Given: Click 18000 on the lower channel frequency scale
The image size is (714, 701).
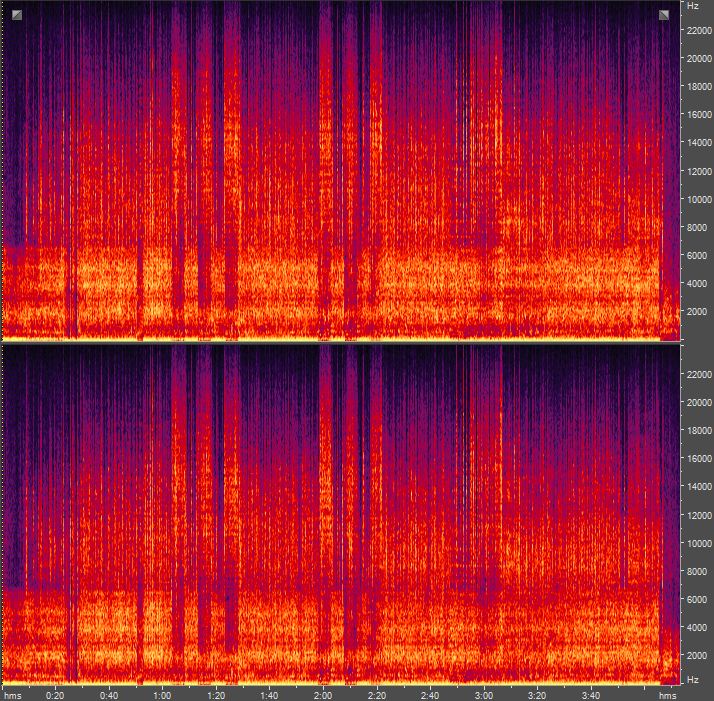Looking at the screenshot, I should click(x=699, y=430).
